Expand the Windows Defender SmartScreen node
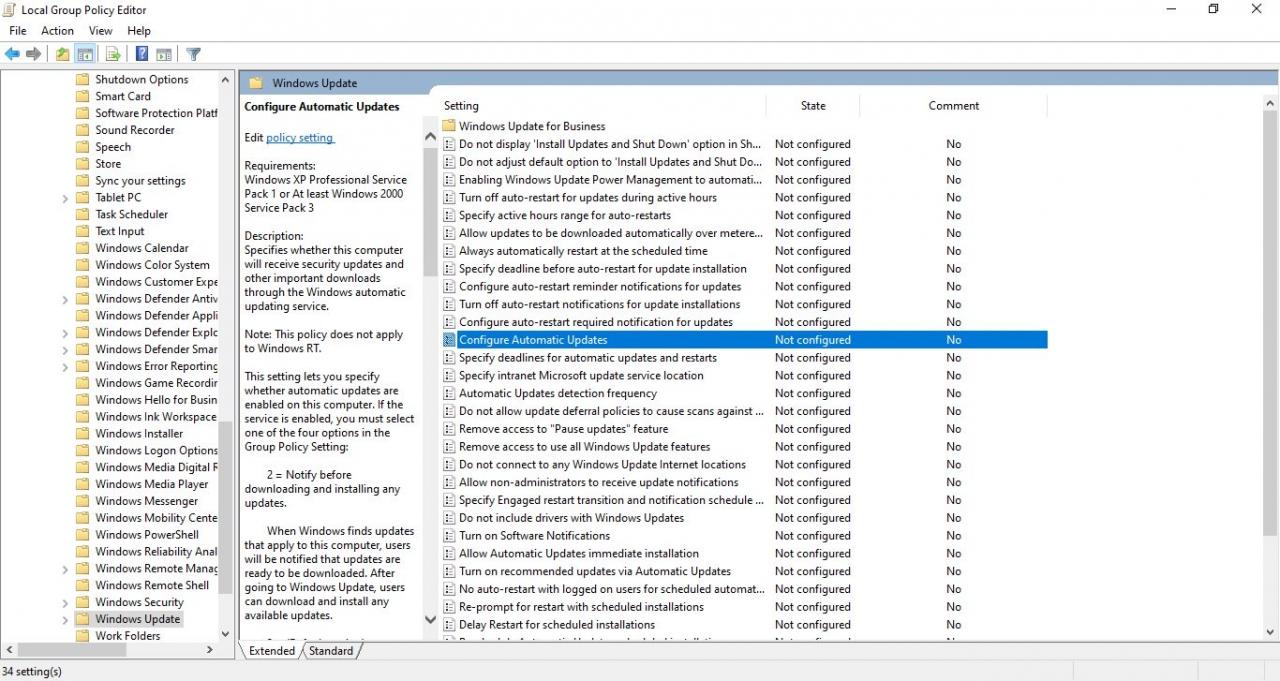1280x681 pixels. [65, 349]
